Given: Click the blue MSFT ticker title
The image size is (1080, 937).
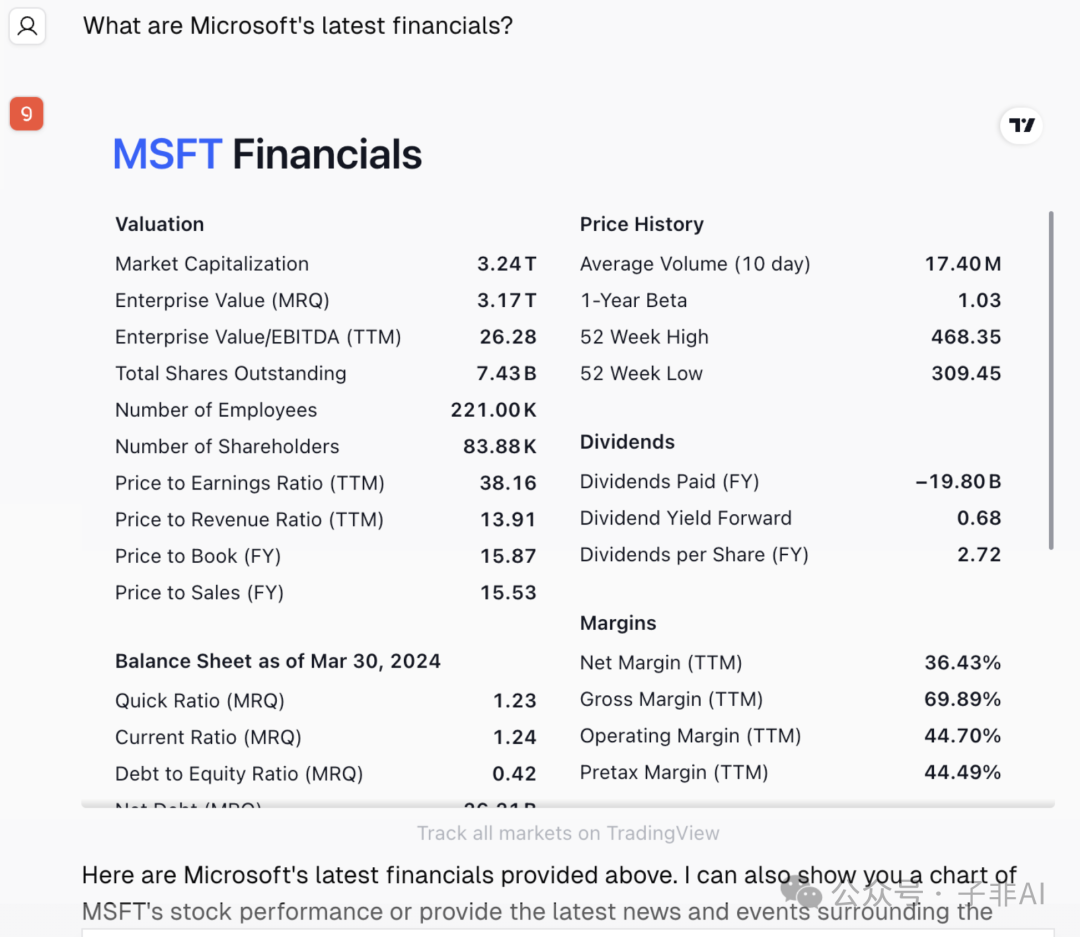Looking at the screenshot, I should (x=167, y=154).
